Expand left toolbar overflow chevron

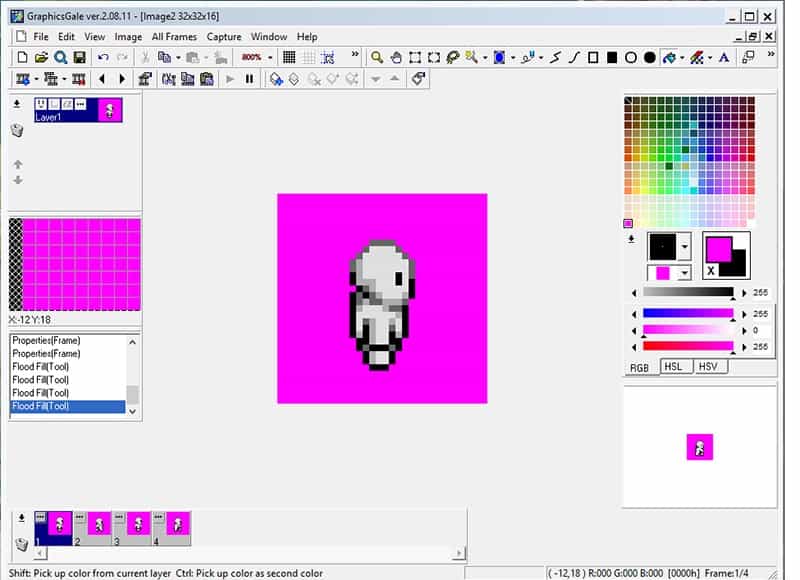coord(355,54)
